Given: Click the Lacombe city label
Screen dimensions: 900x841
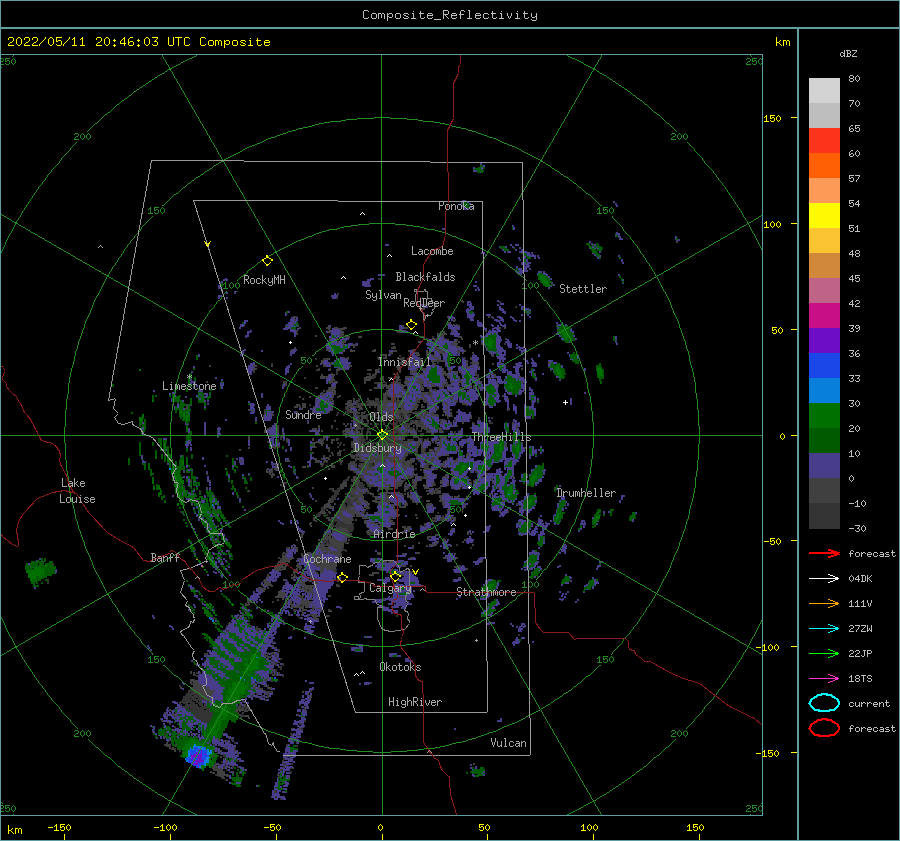Looking at the screenshot, I should 432,251.
